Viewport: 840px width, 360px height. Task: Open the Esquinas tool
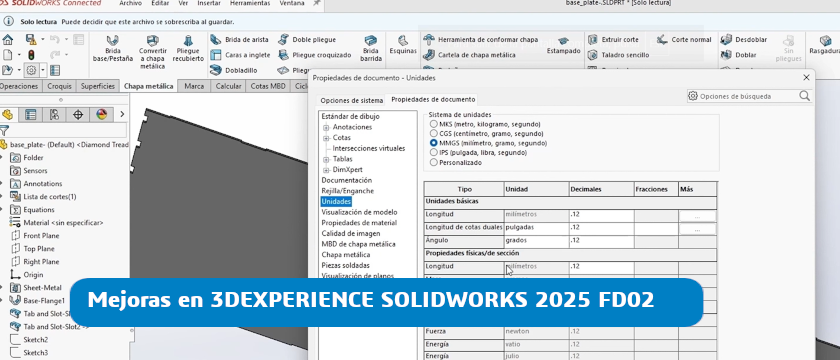click(x=403, y=45)
